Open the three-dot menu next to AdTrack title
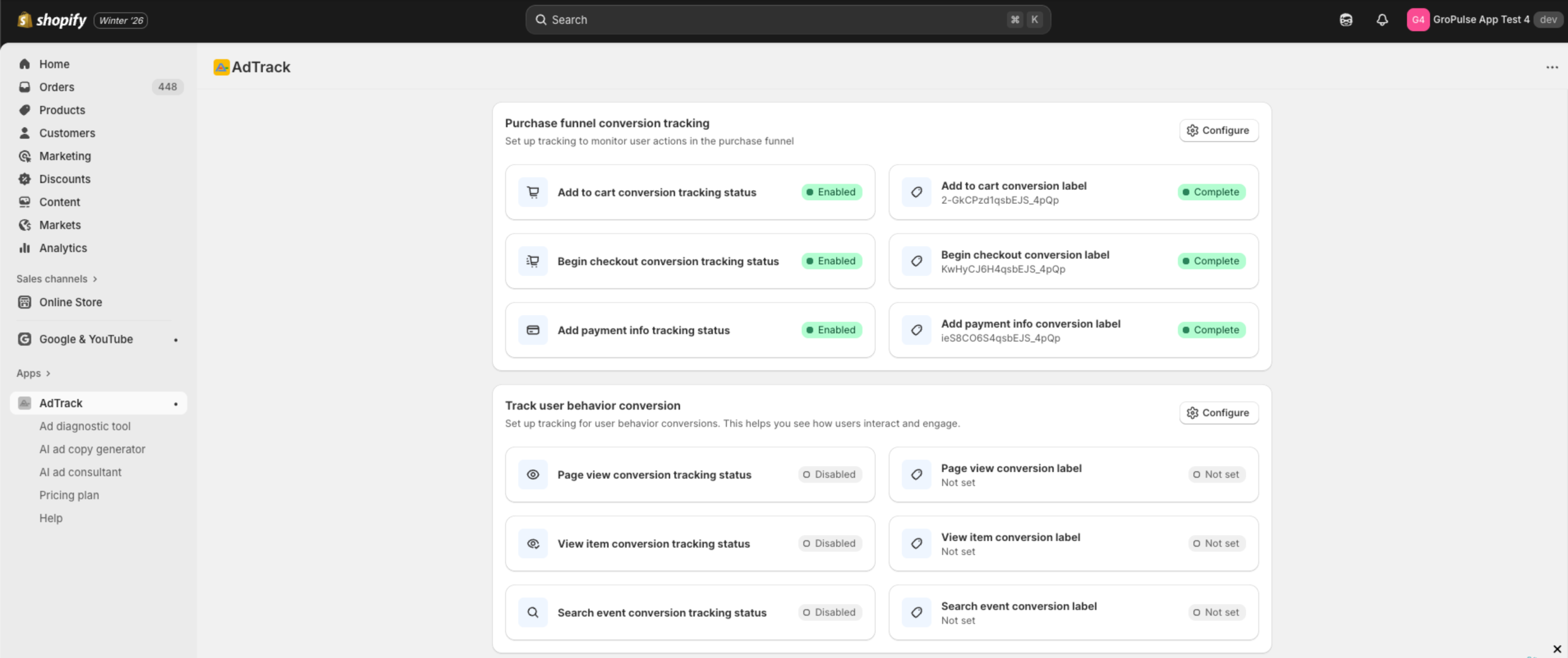Image resolution: width=1568 pixels, height=658 pixels. [x=1551, y=67]
